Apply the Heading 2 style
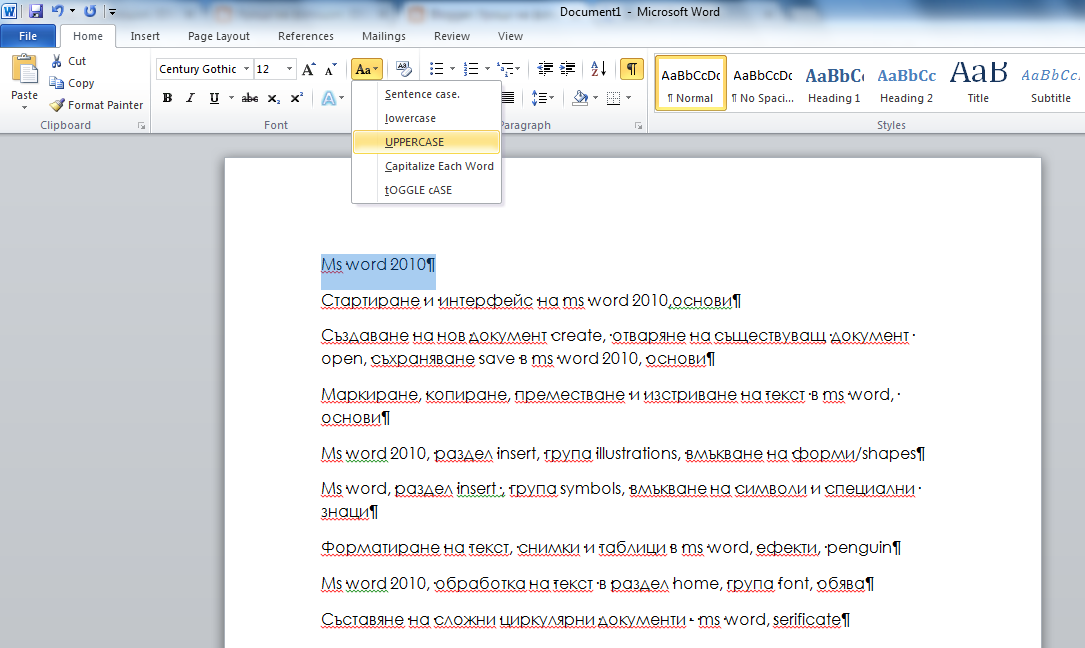Viewport: 1085px width, 648px height. pos(906,83)
